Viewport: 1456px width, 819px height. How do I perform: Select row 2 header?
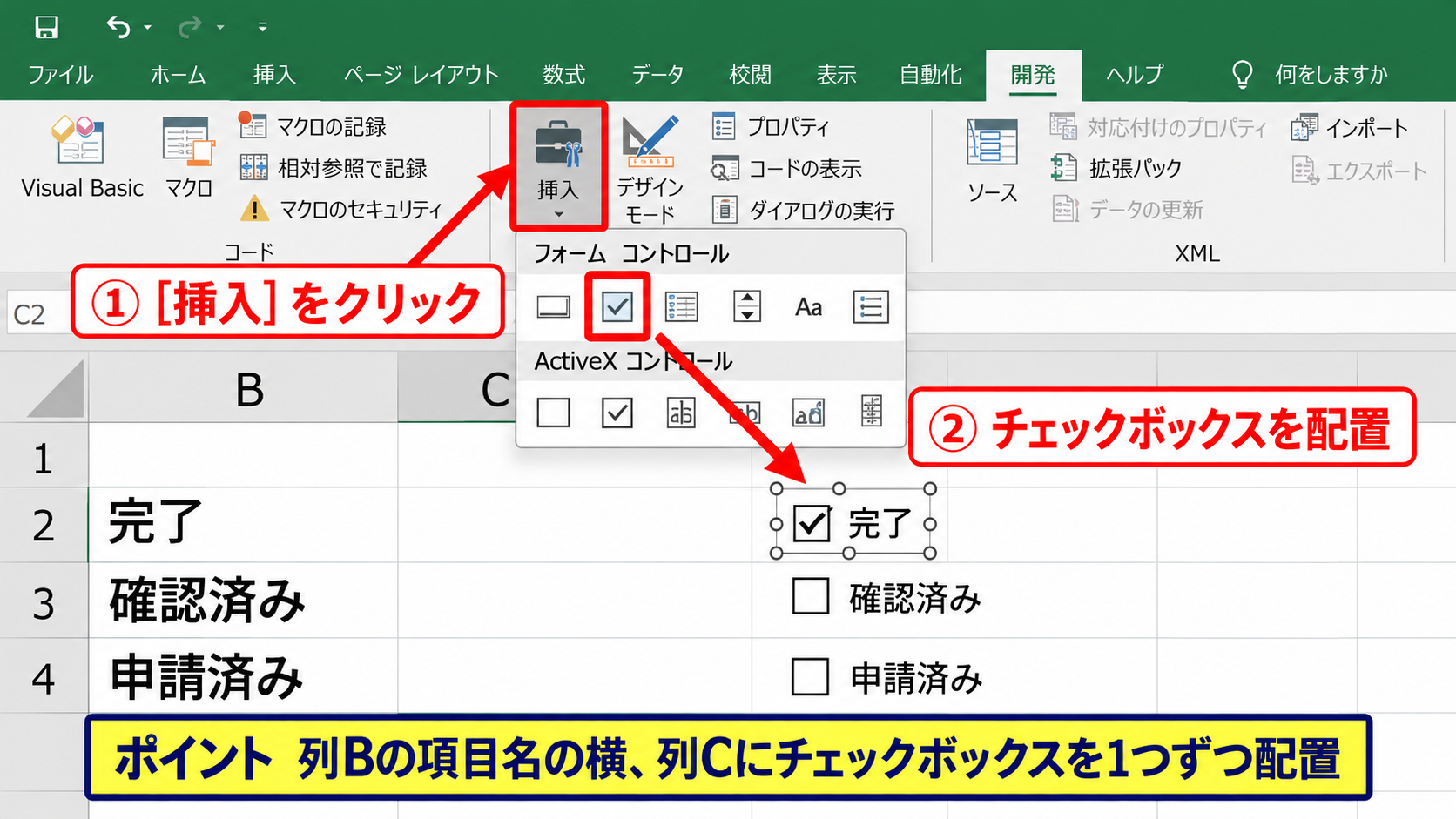[44, 525]
